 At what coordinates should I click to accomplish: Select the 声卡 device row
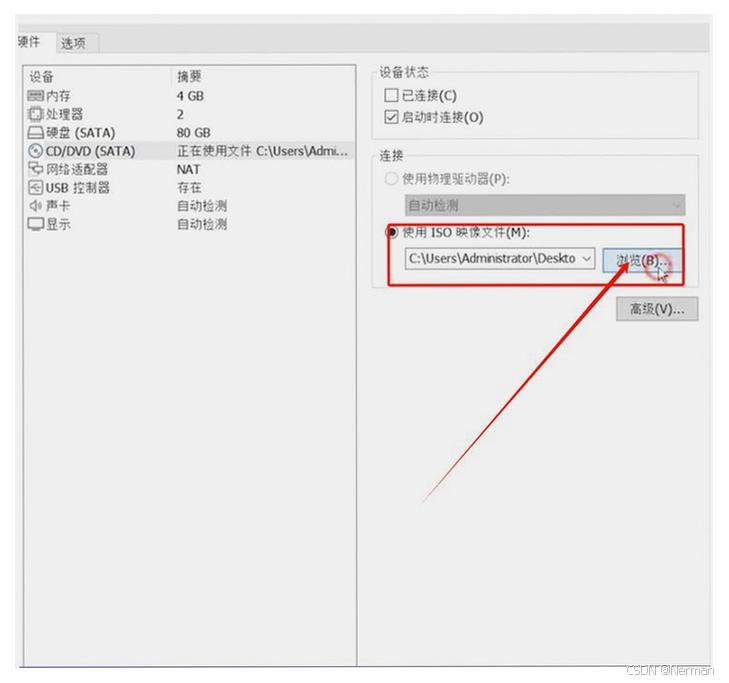point(190,206)
